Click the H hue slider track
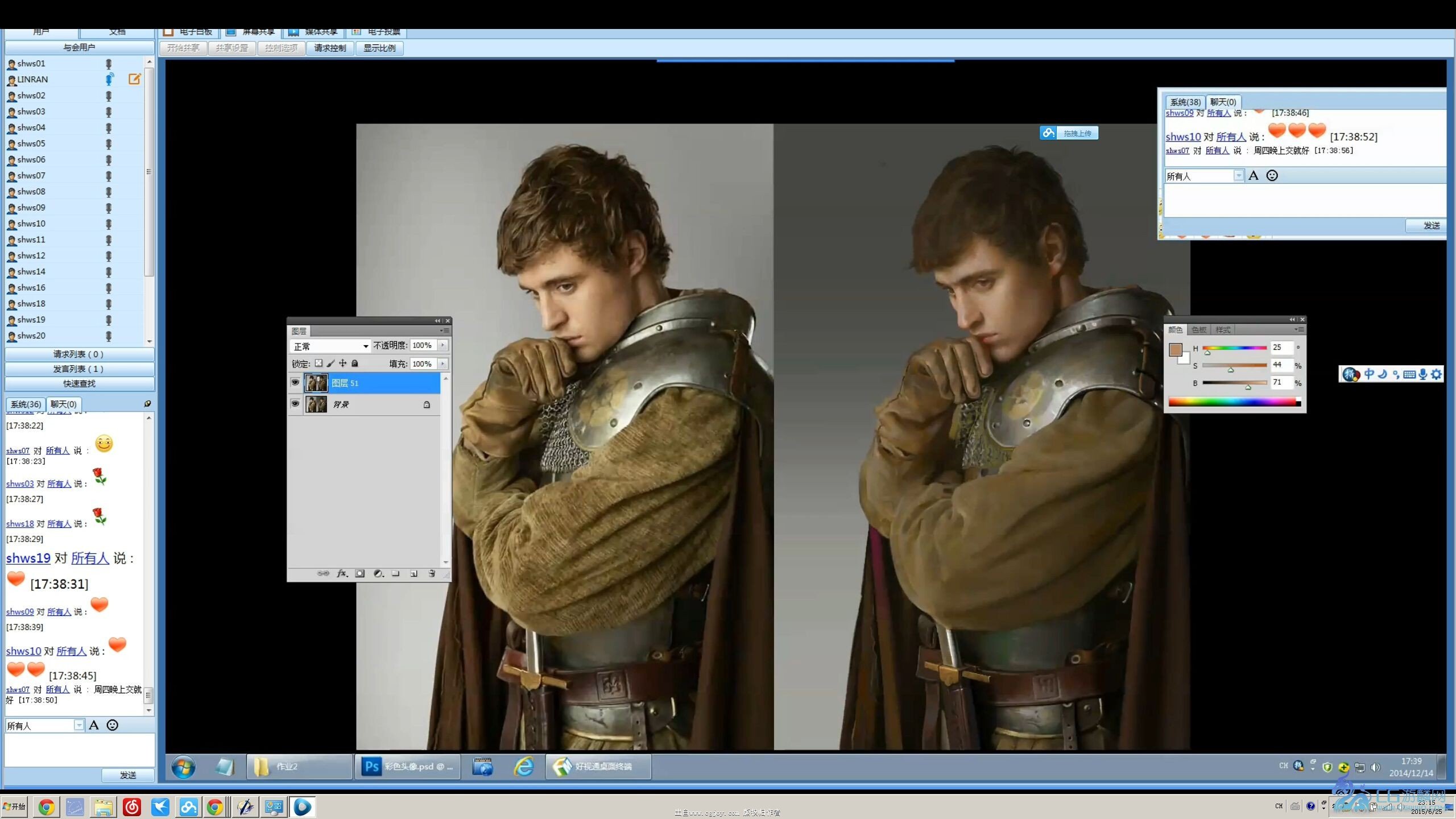The height and width of the screenshot is (819, 1456). click(1234, 348)
